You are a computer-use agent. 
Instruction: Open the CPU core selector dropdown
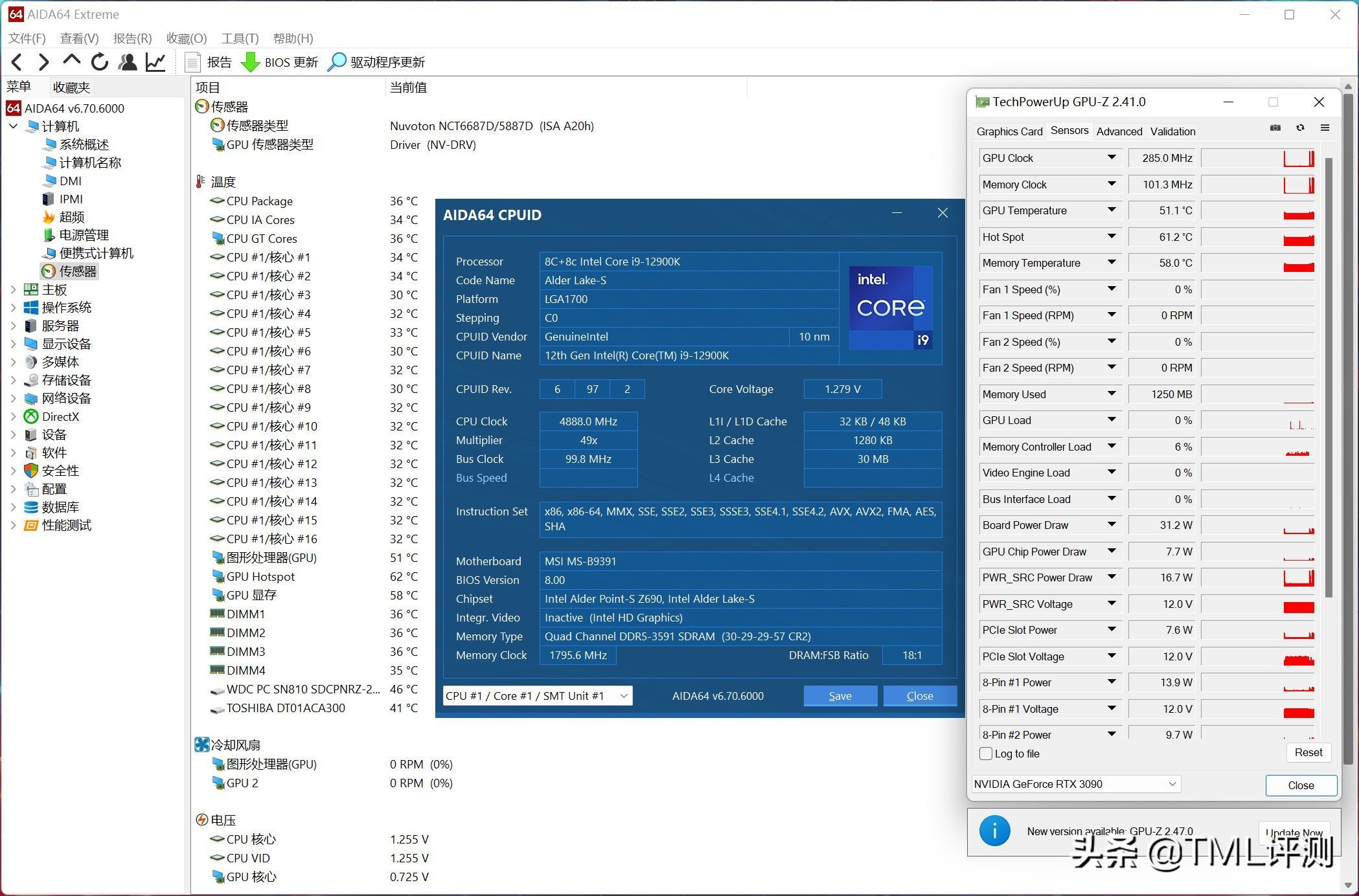537,696
